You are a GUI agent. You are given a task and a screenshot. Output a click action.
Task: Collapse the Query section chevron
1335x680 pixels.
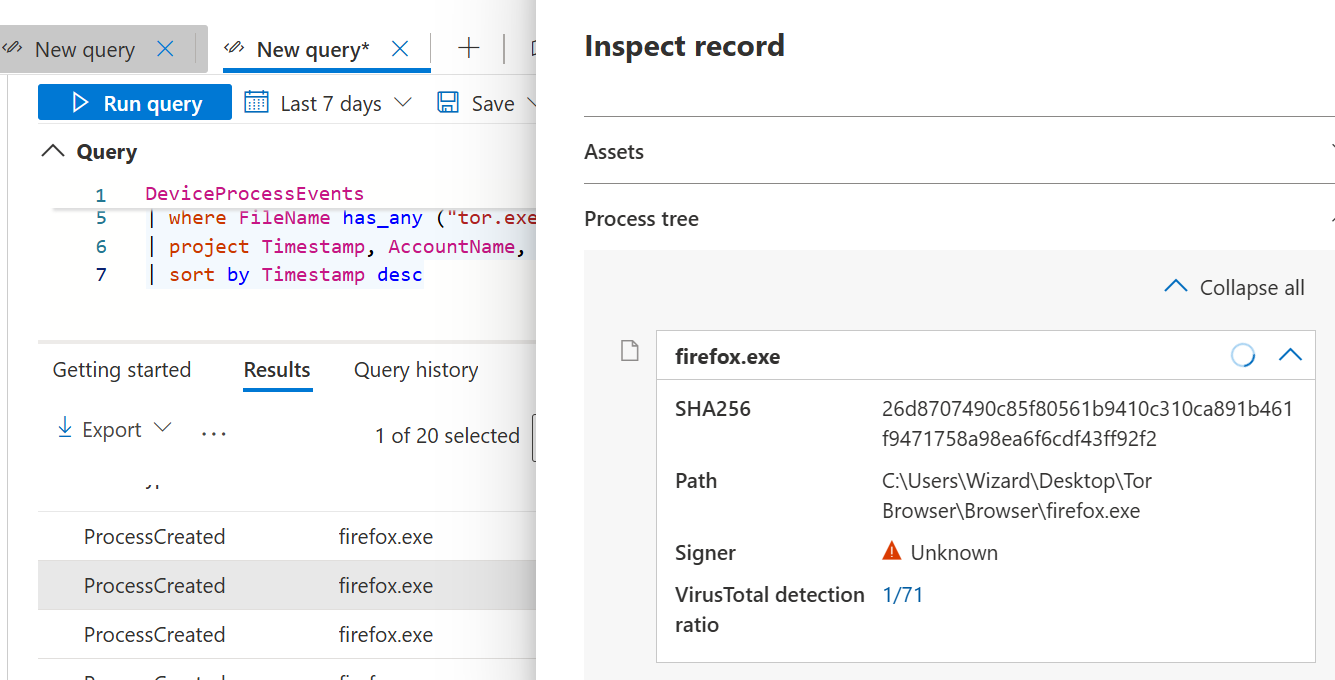pyautogui.click(x=51, y=152)
